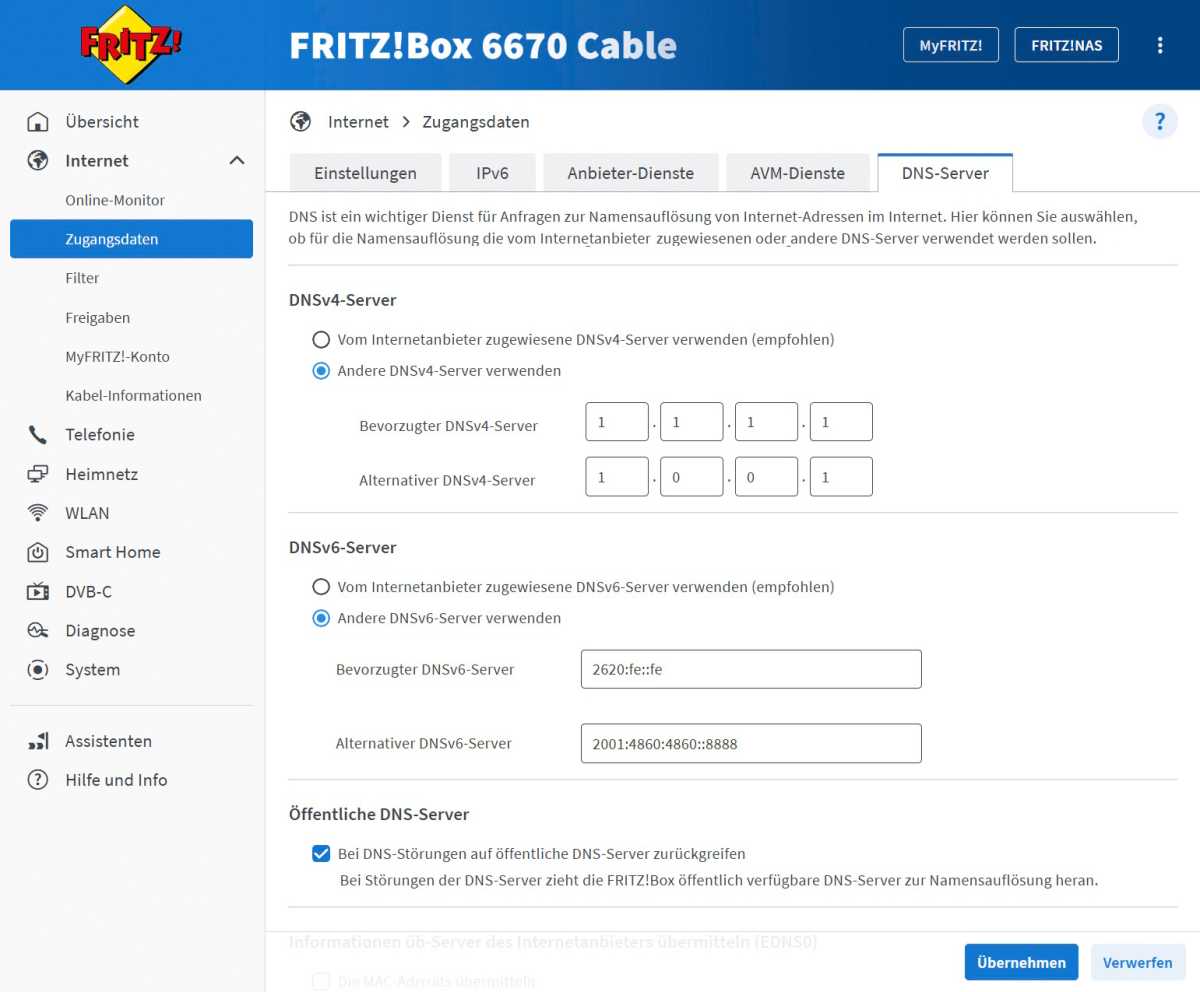Viewport: 1200px width, 992px height.
Task: Click the Verwerfen button
Action: click(1137, 962)
